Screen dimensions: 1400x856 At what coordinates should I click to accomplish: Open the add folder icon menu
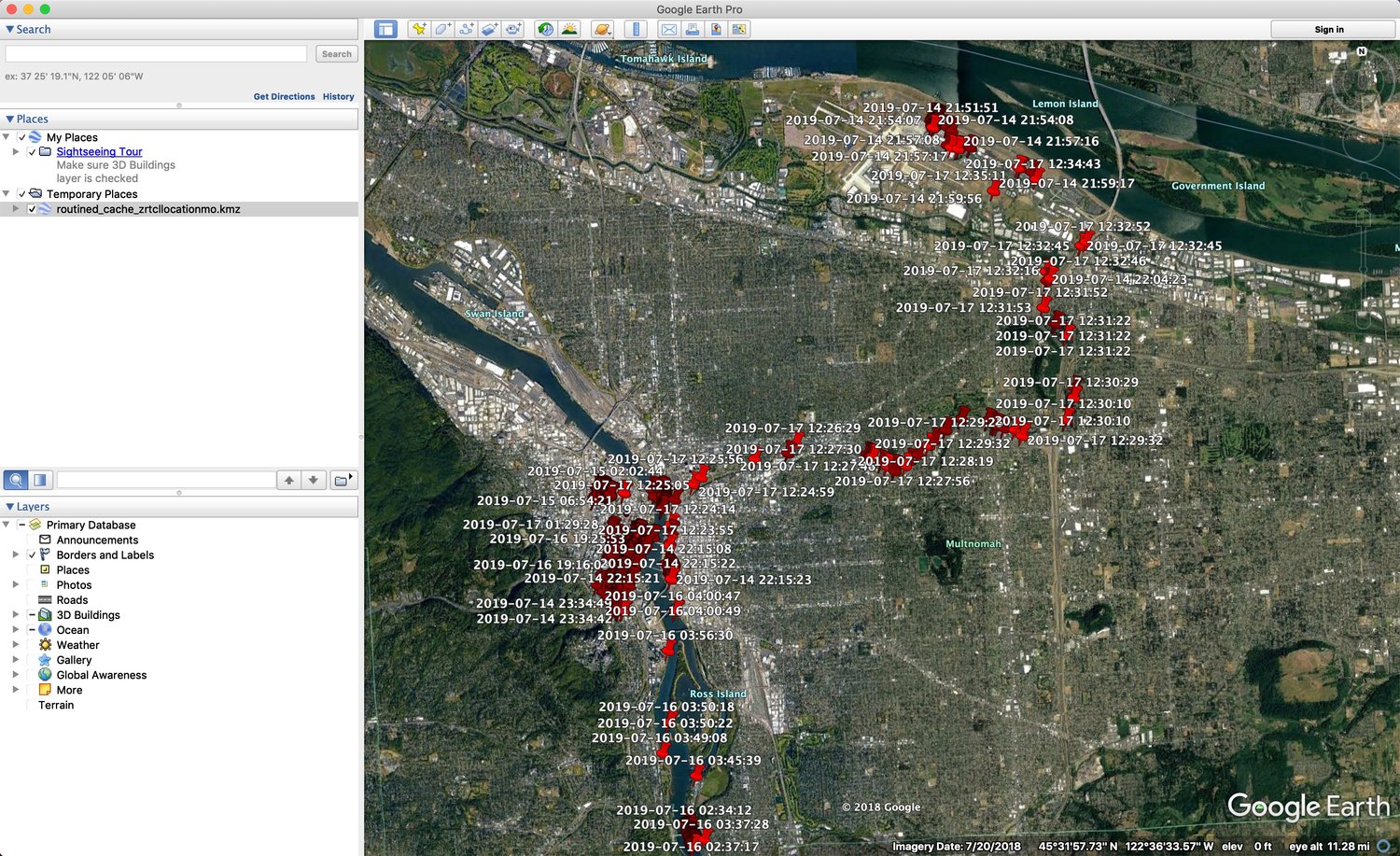(343, 480)
